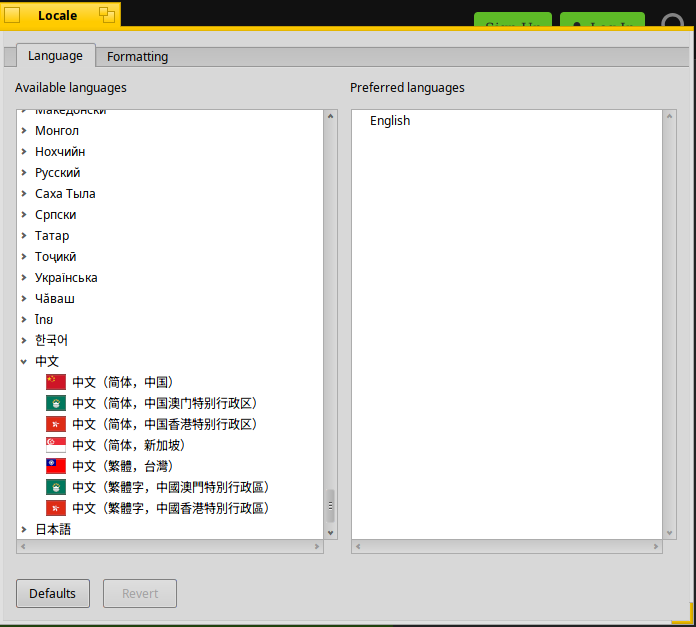Expand the Русский language group
Viewport: 696px width, 627px height.
pos(24,172)
